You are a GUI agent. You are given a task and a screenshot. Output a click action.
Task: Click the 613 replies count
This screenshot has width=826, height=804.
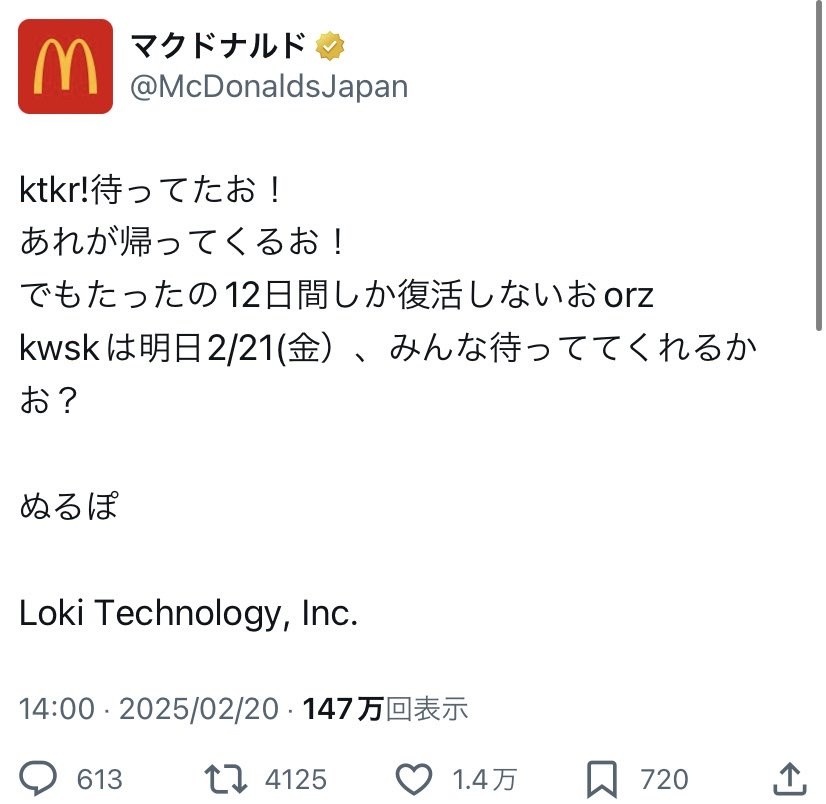98,779
